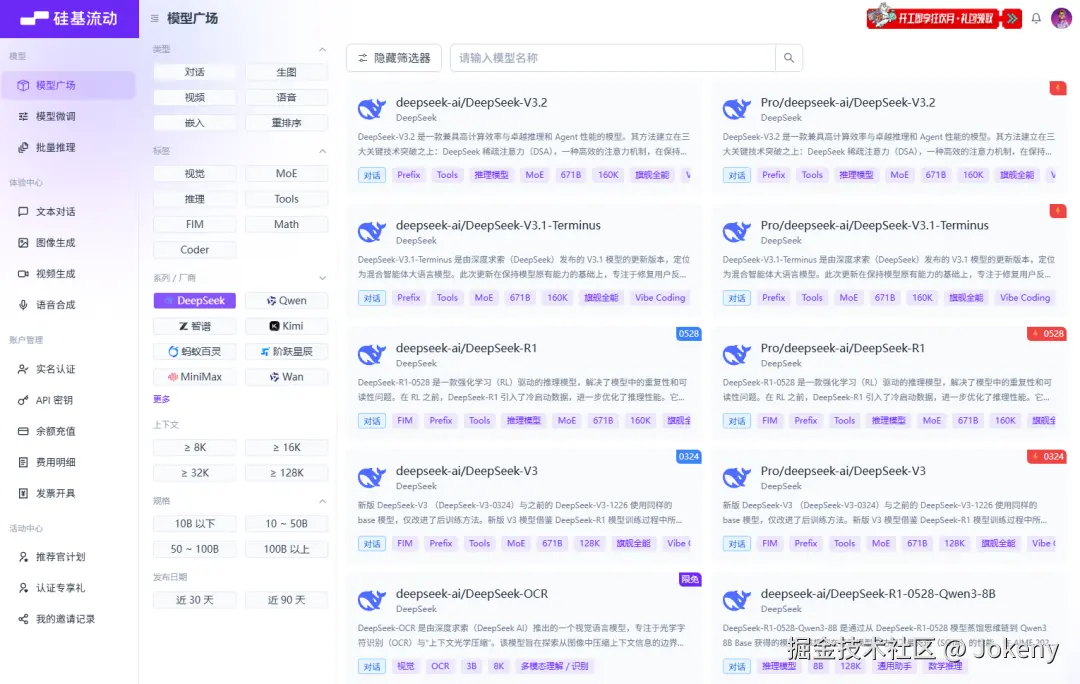The height and width of the screenshot is (684, 1080).
Task: Expand the 系列 / 厂商 section chevron
Action: point(322,278)
